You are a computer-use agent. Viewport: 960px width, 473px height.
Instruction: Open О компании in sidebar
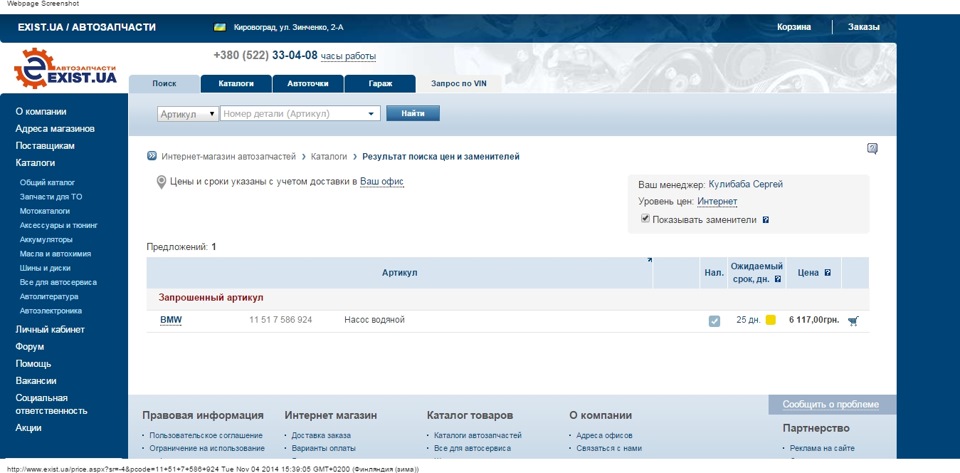tap(41, 111)
